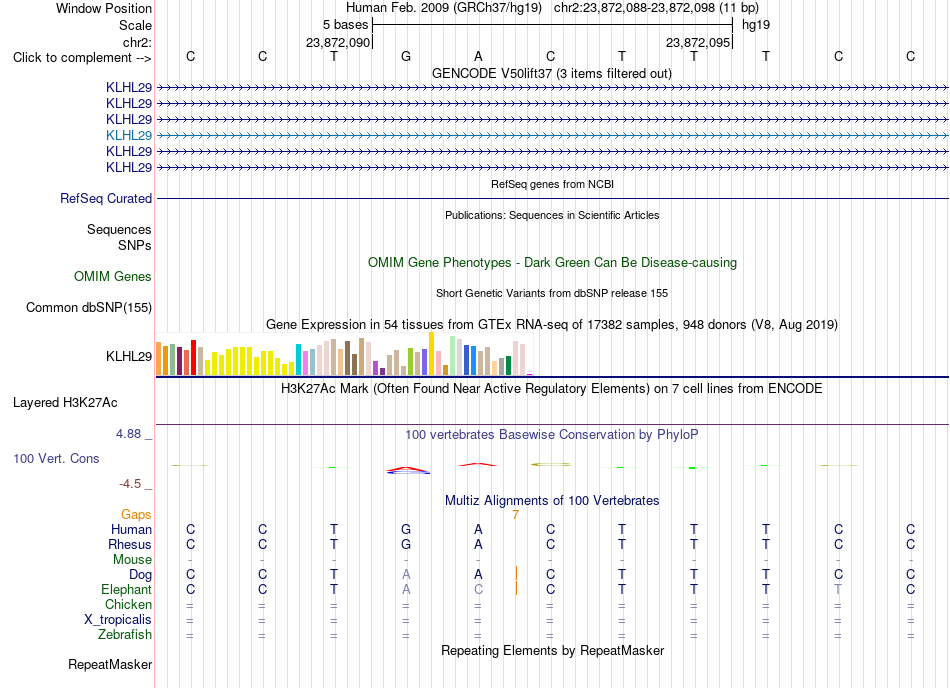Click the Common dbSNP(155) track label
950x688 pixels.
click(88, 308)
